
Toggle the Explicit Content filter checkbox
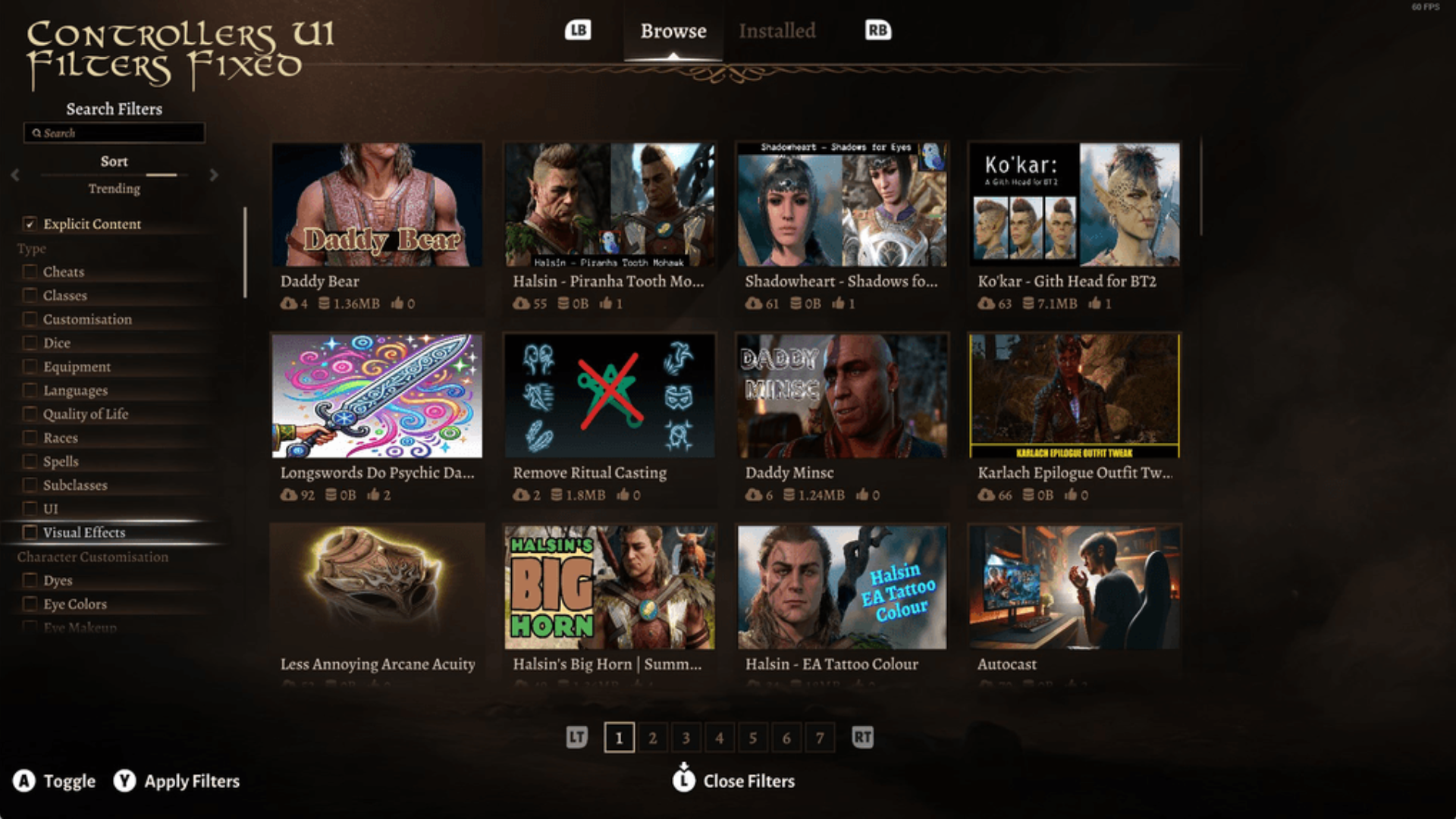click(x=28, y=223)
